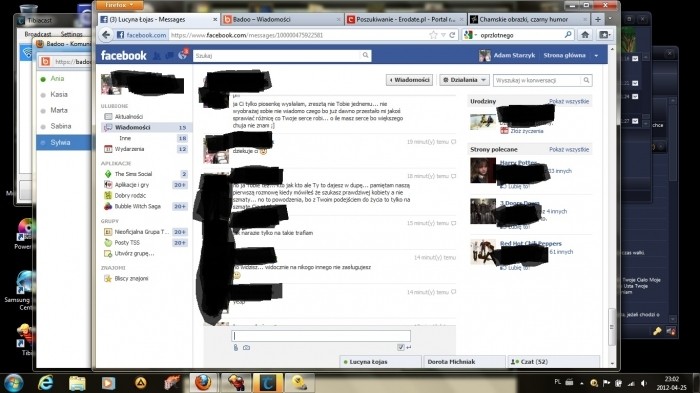Reload the page with the refresh icon
This screenshot has height=393, width=700.
click(x=452, y=35)
